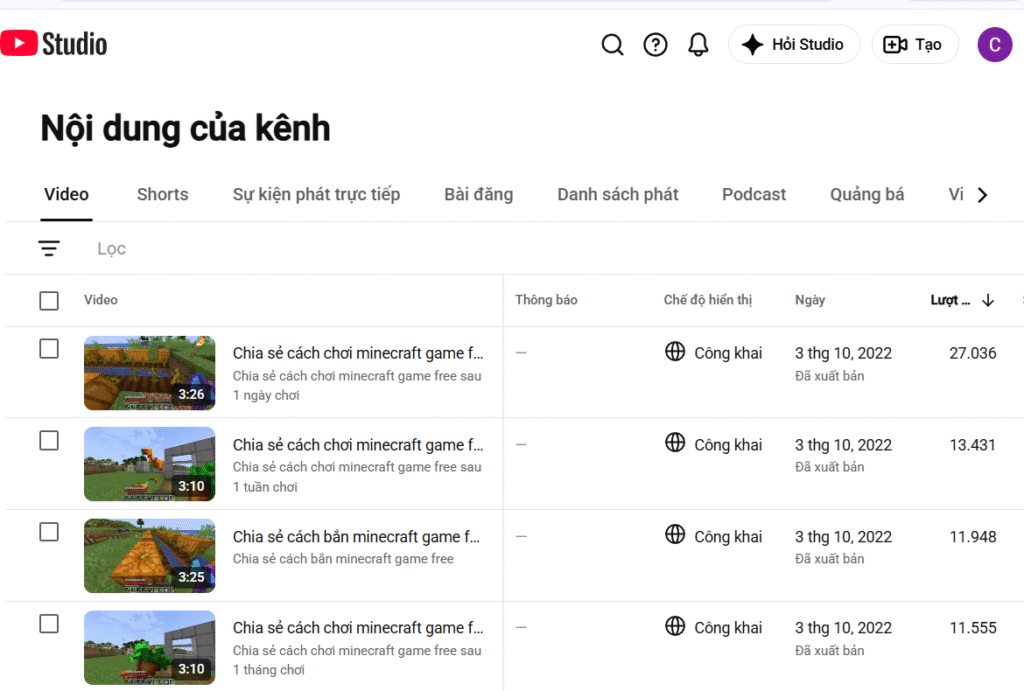This screenshot has height=691, width=1024.
Task: Open title of the 1 tháng chơi video
Action: 358,628
